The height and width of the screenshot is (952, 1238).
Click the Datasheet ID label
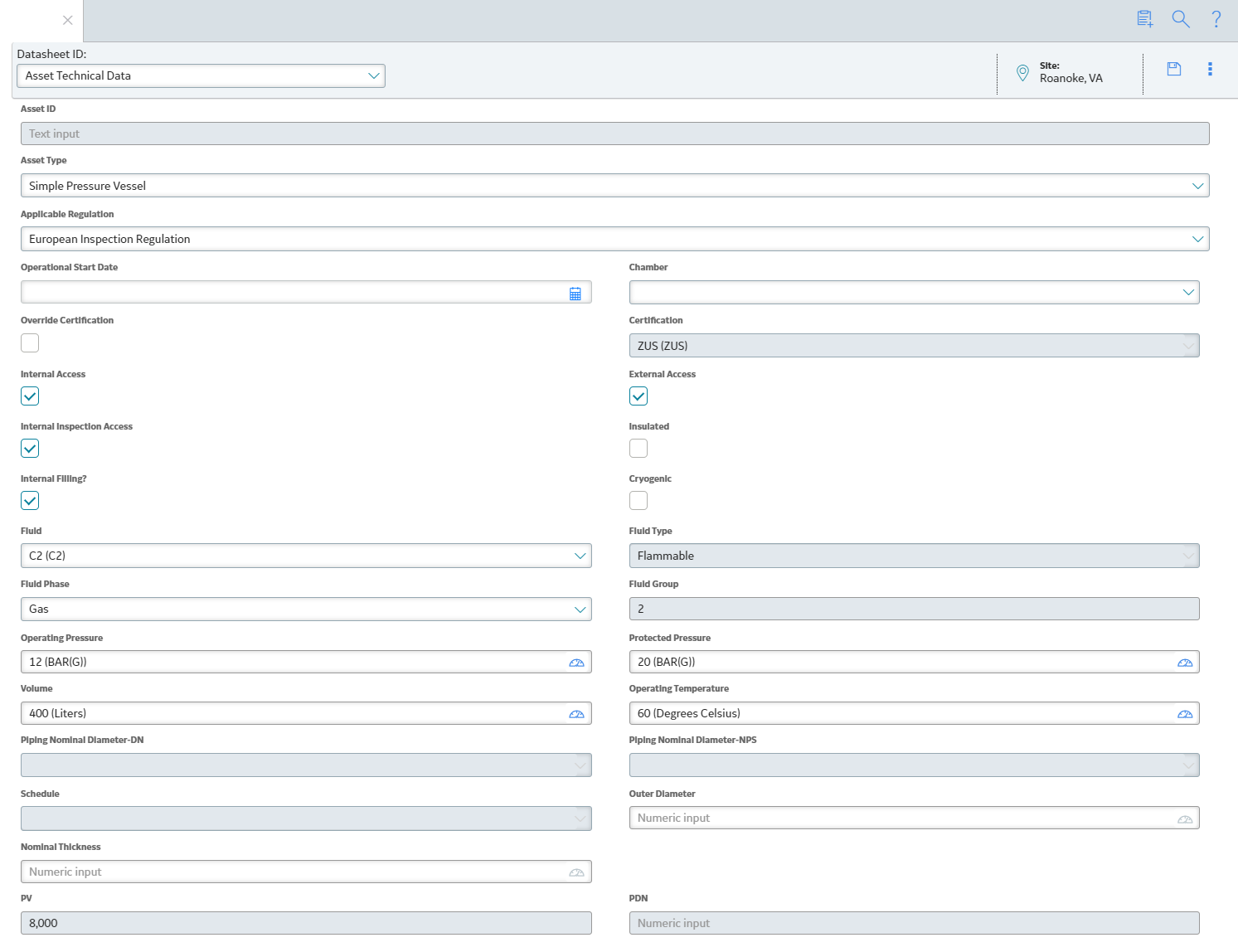[x=51, y=54]
